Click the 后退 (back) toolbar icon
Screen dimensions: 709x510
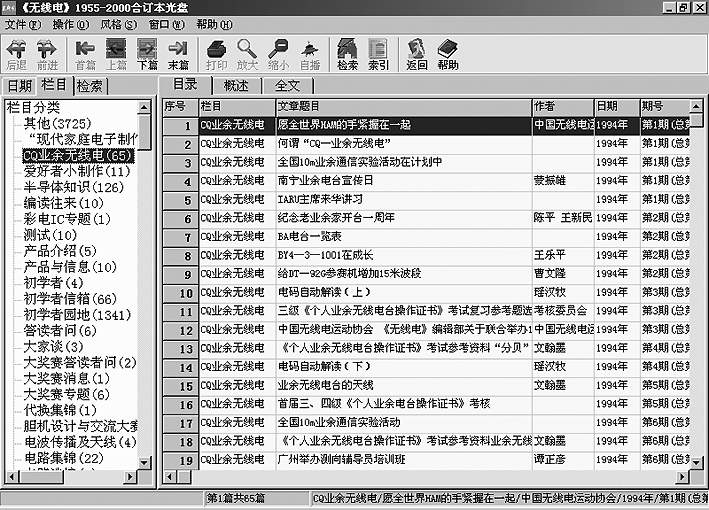click(17, 54)
